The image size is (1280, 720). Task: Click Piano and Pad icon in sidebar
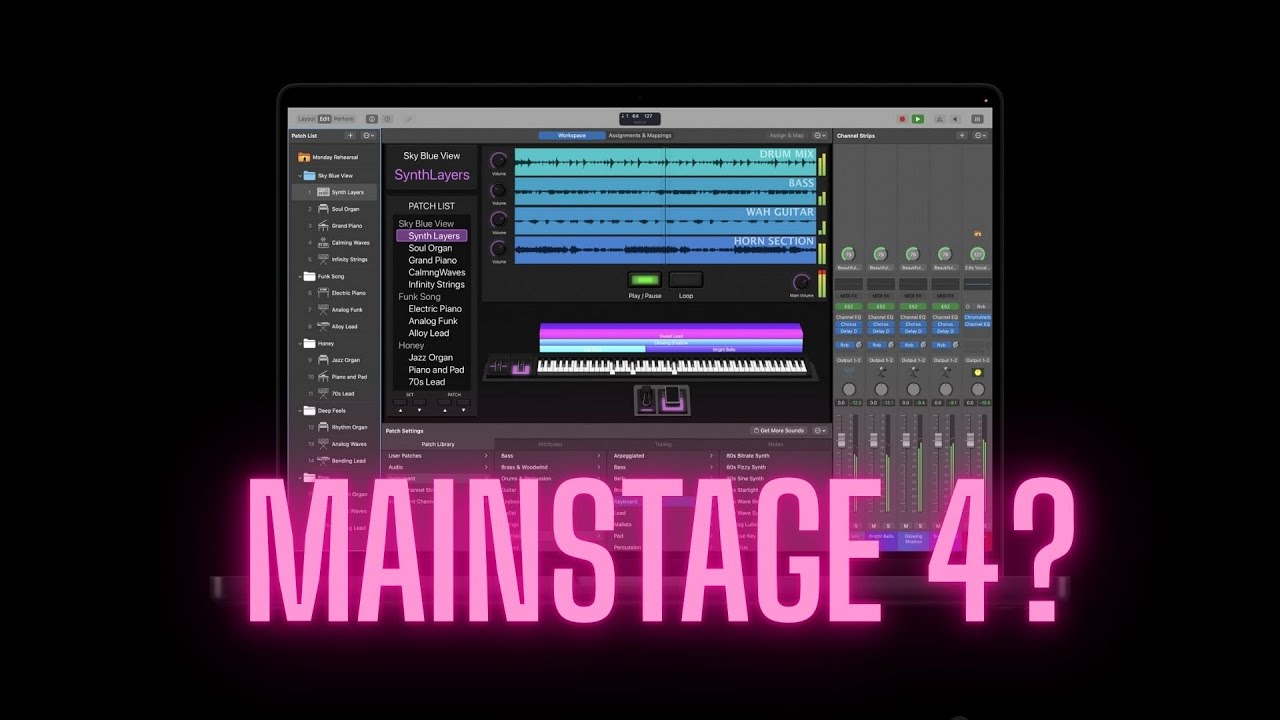coord(323,377)
